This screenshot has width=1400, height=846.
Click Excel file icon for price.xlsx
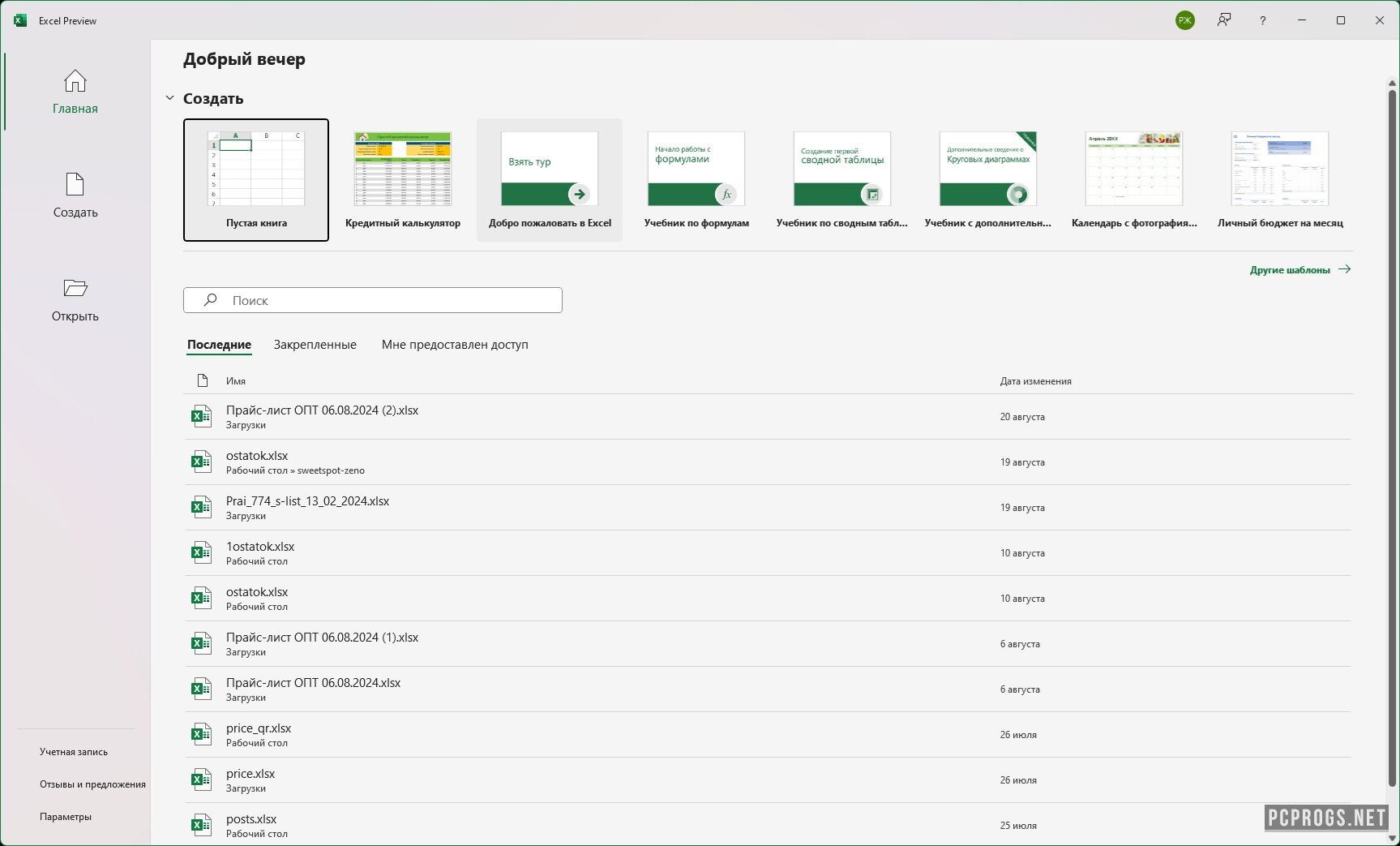(x=201, y=779)
